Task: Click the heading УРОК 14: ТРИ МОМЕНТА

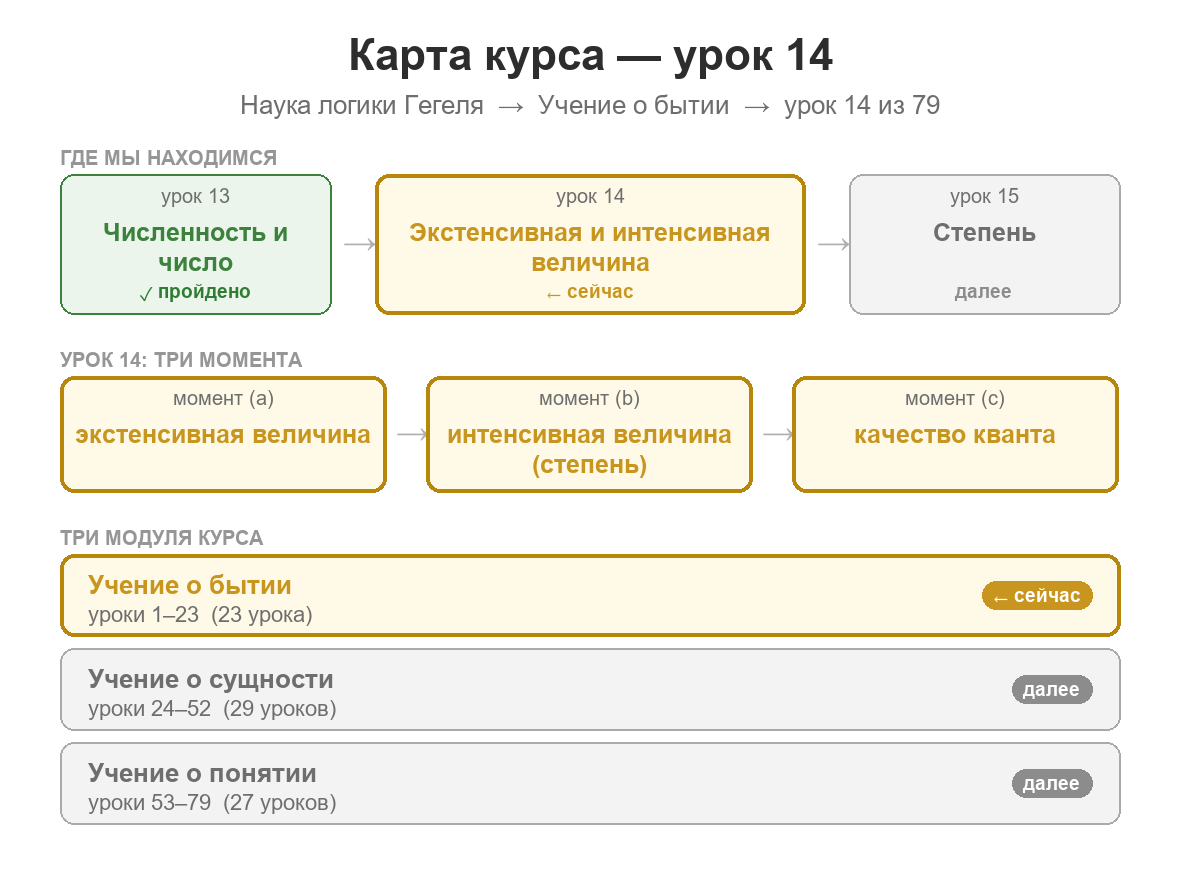Action: click(x=181, y=360)
